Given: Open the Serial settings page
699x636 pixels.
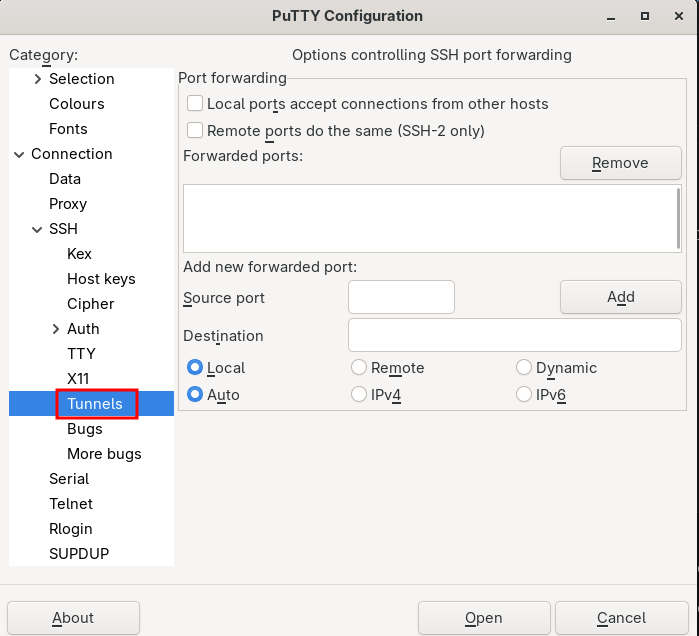Looking at the screenshot, I should tap(69, 478).
